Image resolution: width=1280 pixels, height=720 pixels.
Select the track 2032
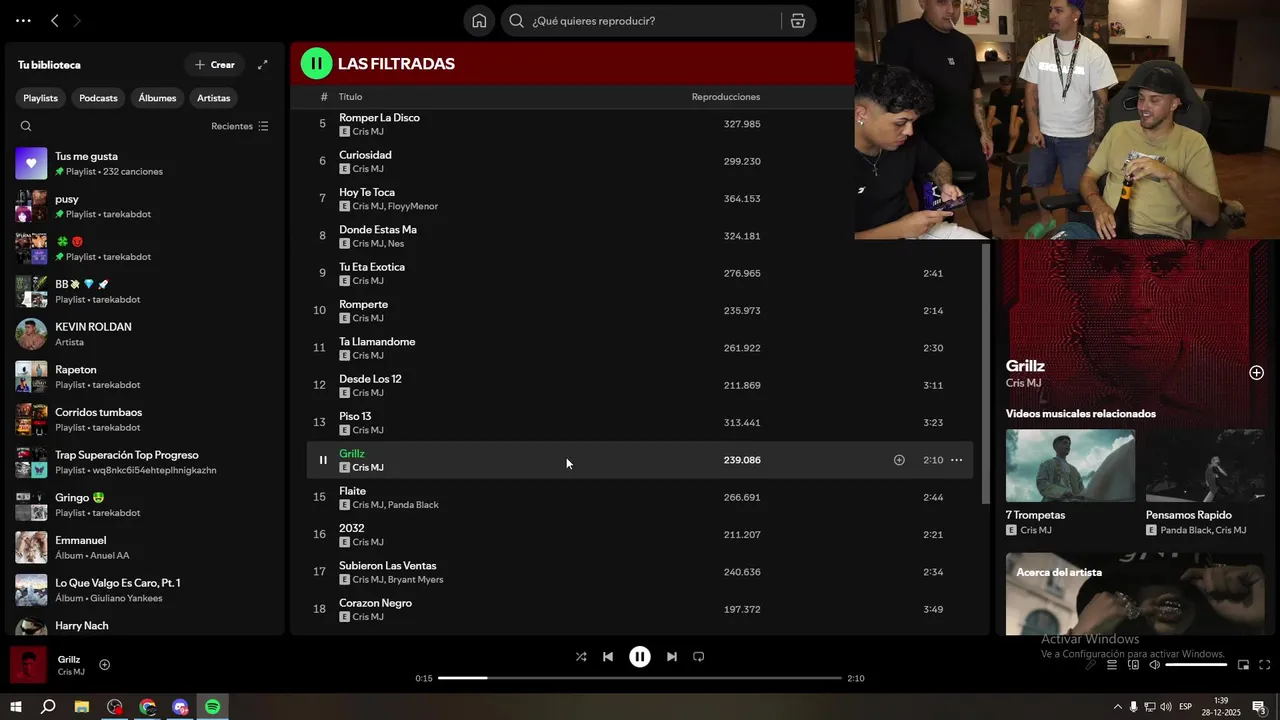351,528
